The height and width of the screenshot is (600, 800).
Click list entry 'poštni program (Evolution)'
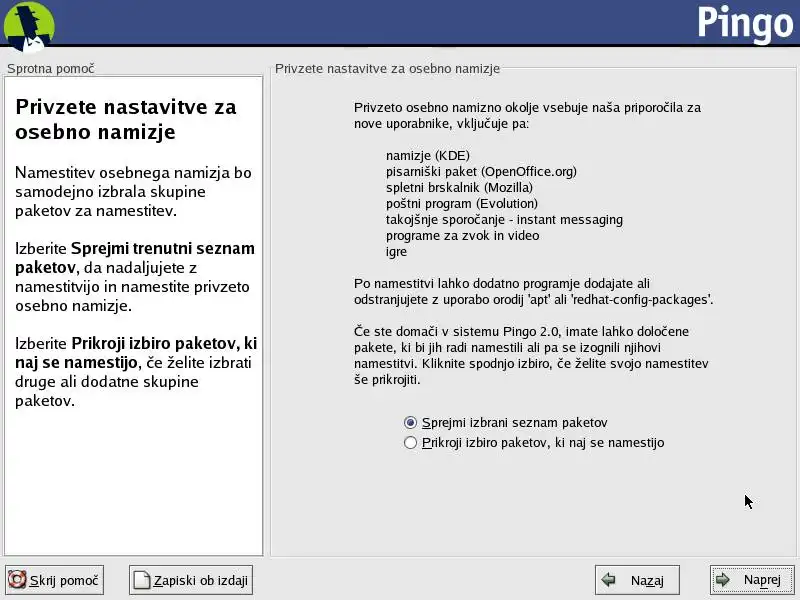click(x=462, y=203)
